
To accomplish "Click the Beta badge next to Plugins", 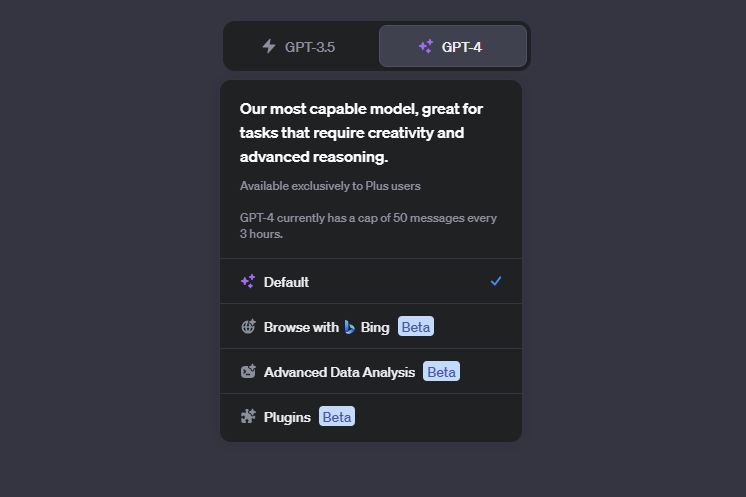I will [337, 417].
